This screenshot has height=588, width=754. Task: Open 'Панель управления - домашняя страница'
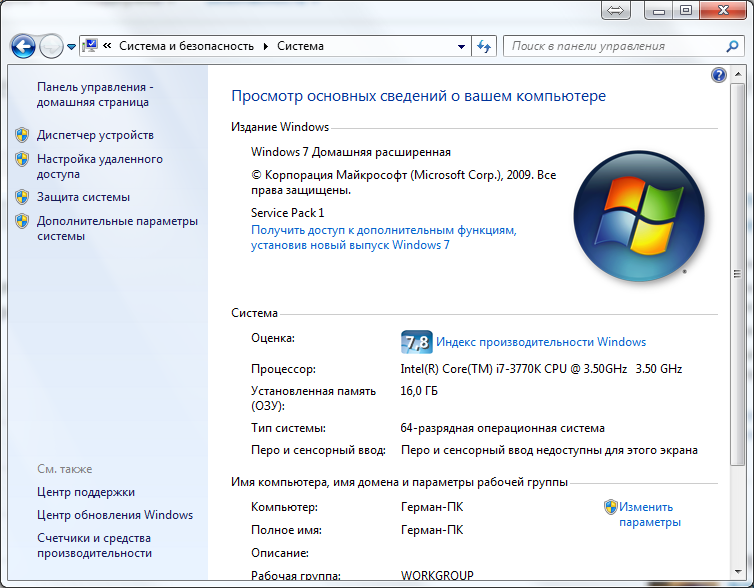coord(95,94)
